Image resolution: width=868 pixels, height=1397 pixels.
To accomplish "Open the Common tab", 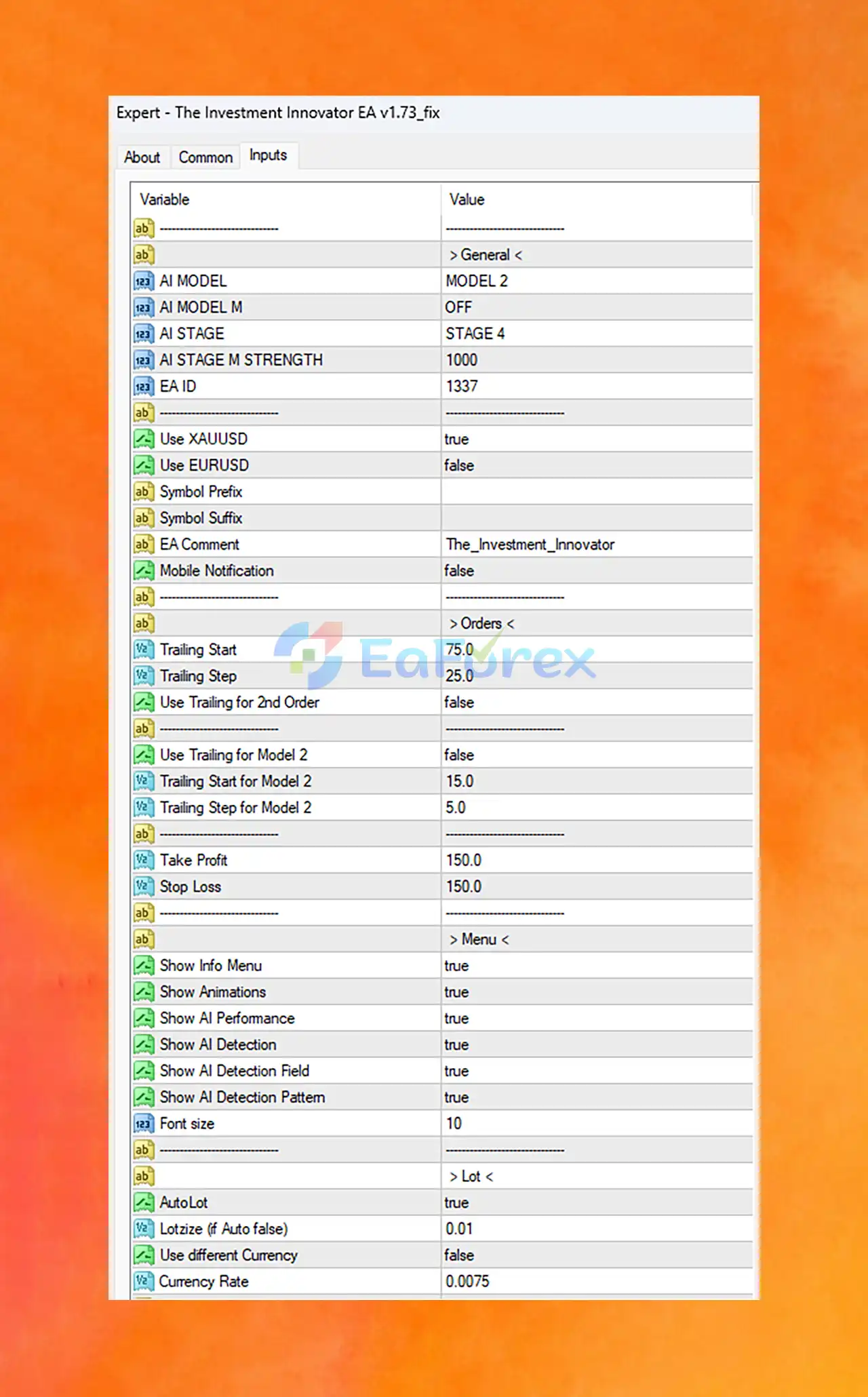I will (205, 157).
